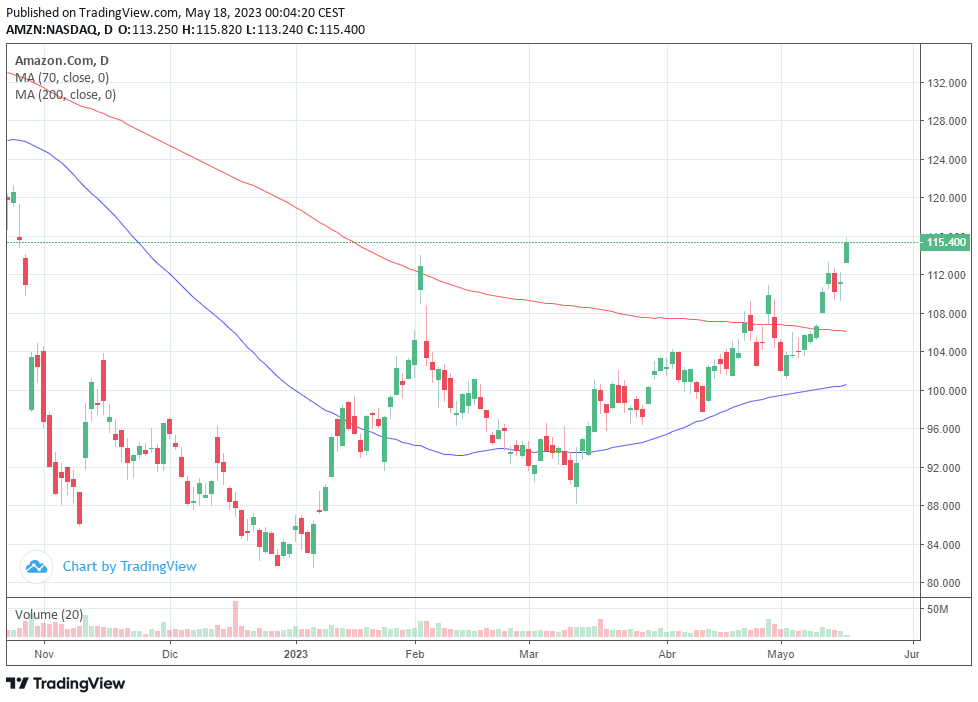Click the C:115.400 close value in header
Viewport: 978px width, 702px height.
(x=336, y=29)
